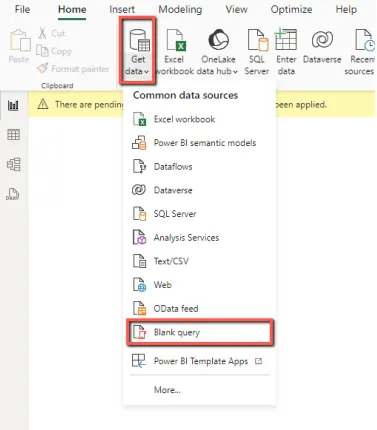Choose Excel workbook from the dropdown list
The height and width of the screenshot is (430, 377).
coord(199,119)
